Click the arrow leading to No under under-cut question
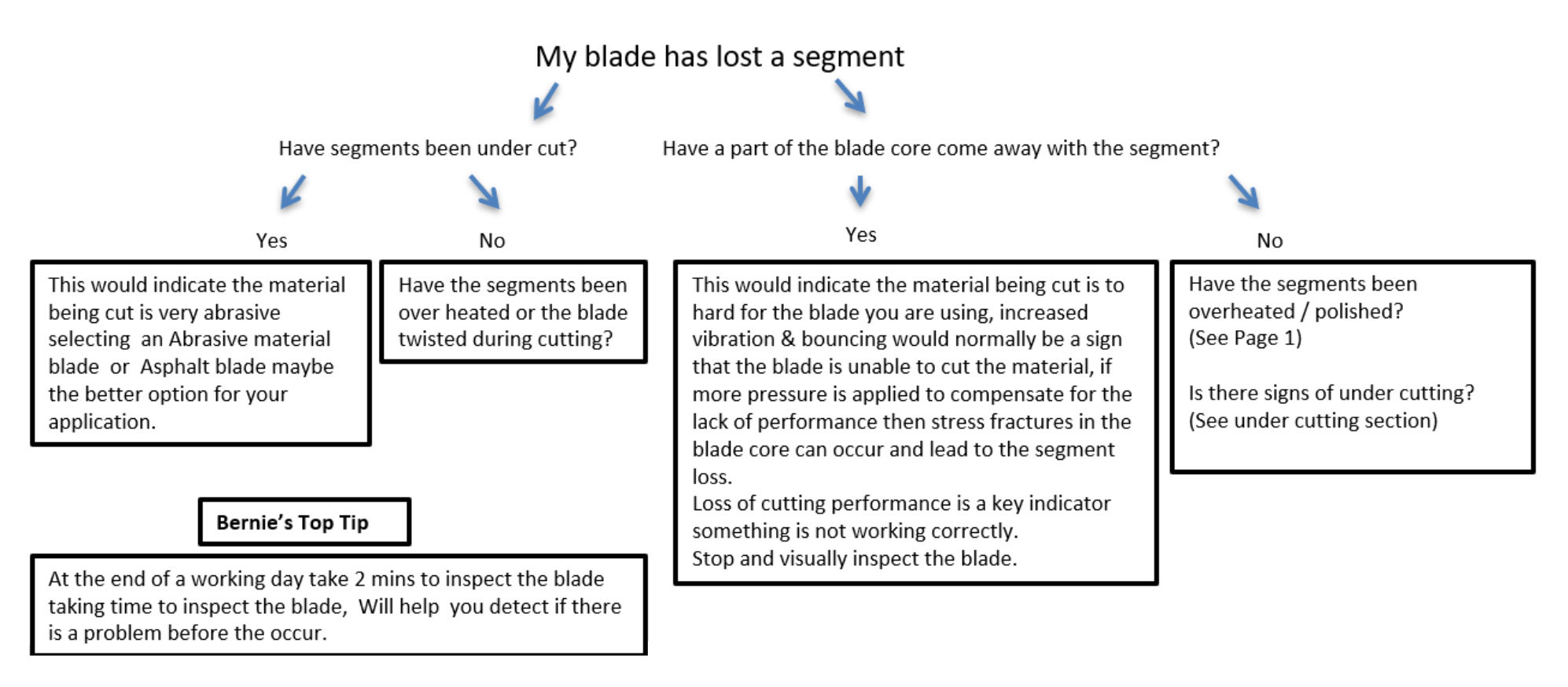 click(x=484, y=191)
